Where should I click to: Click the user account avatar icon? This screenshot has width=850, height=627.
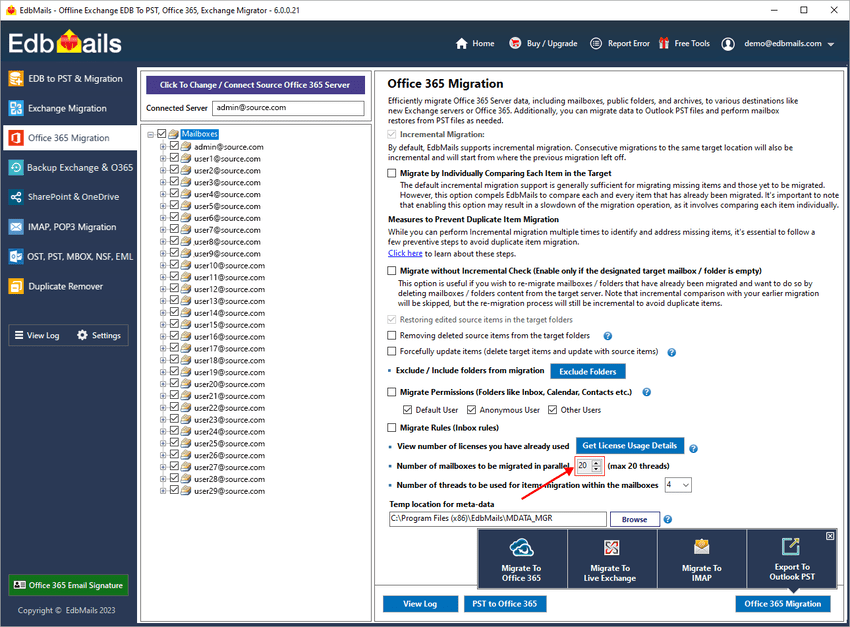(x=728, y=44)
